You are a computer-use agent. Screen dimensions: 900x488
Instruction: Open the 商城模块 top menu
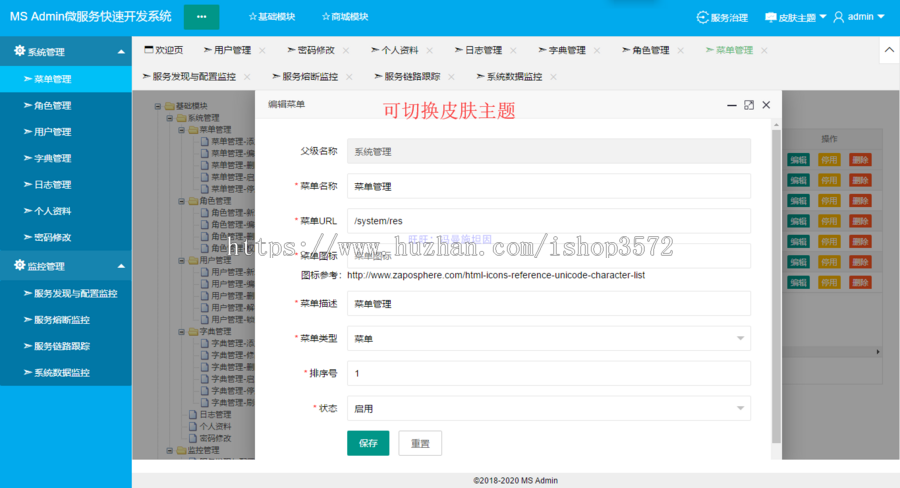pyautogui.click(x=345, y=17)
